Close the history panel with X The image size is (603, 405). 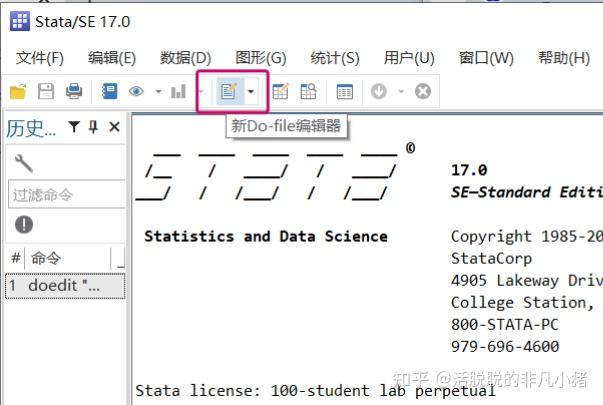pos(115,127)
